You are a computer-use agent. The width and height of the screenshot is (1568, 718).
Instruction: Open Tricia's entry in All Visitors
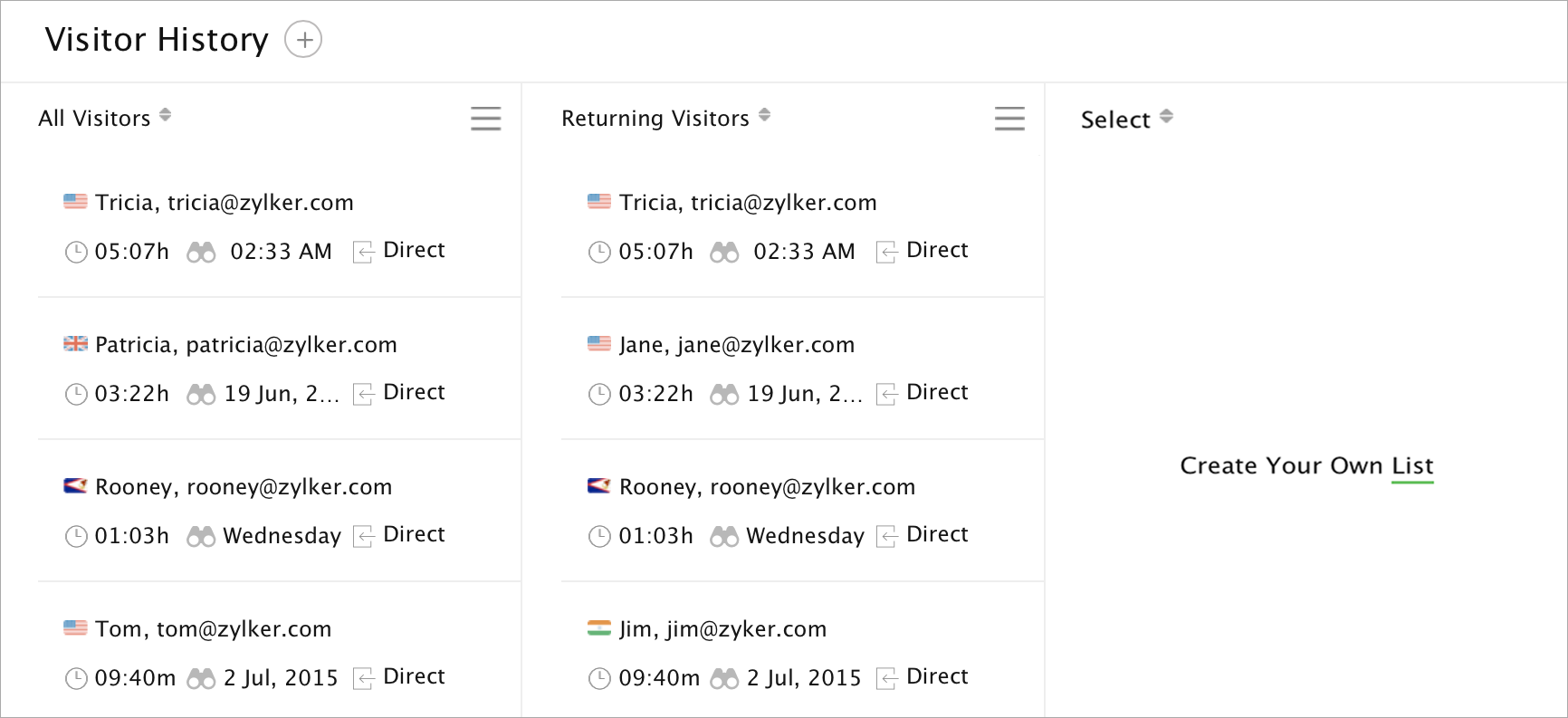[x=224, y=203]
